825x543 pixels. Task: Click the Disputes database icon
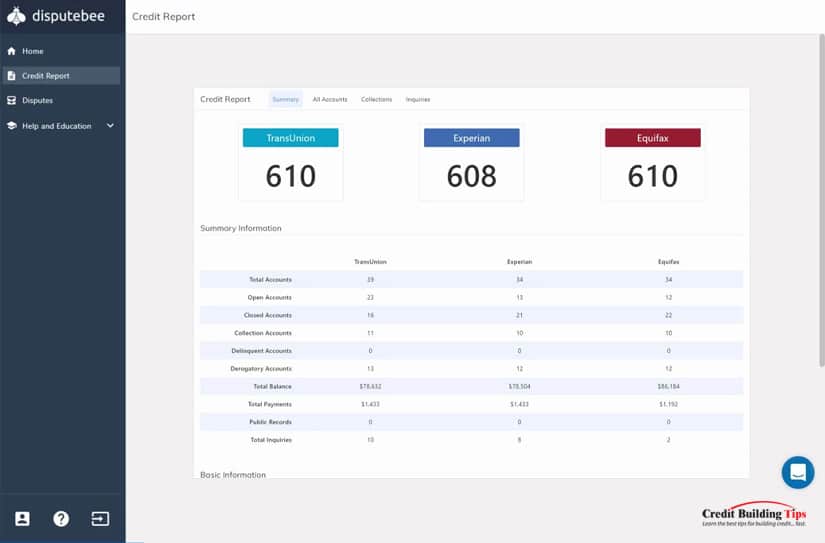click(x=12, y=100)
